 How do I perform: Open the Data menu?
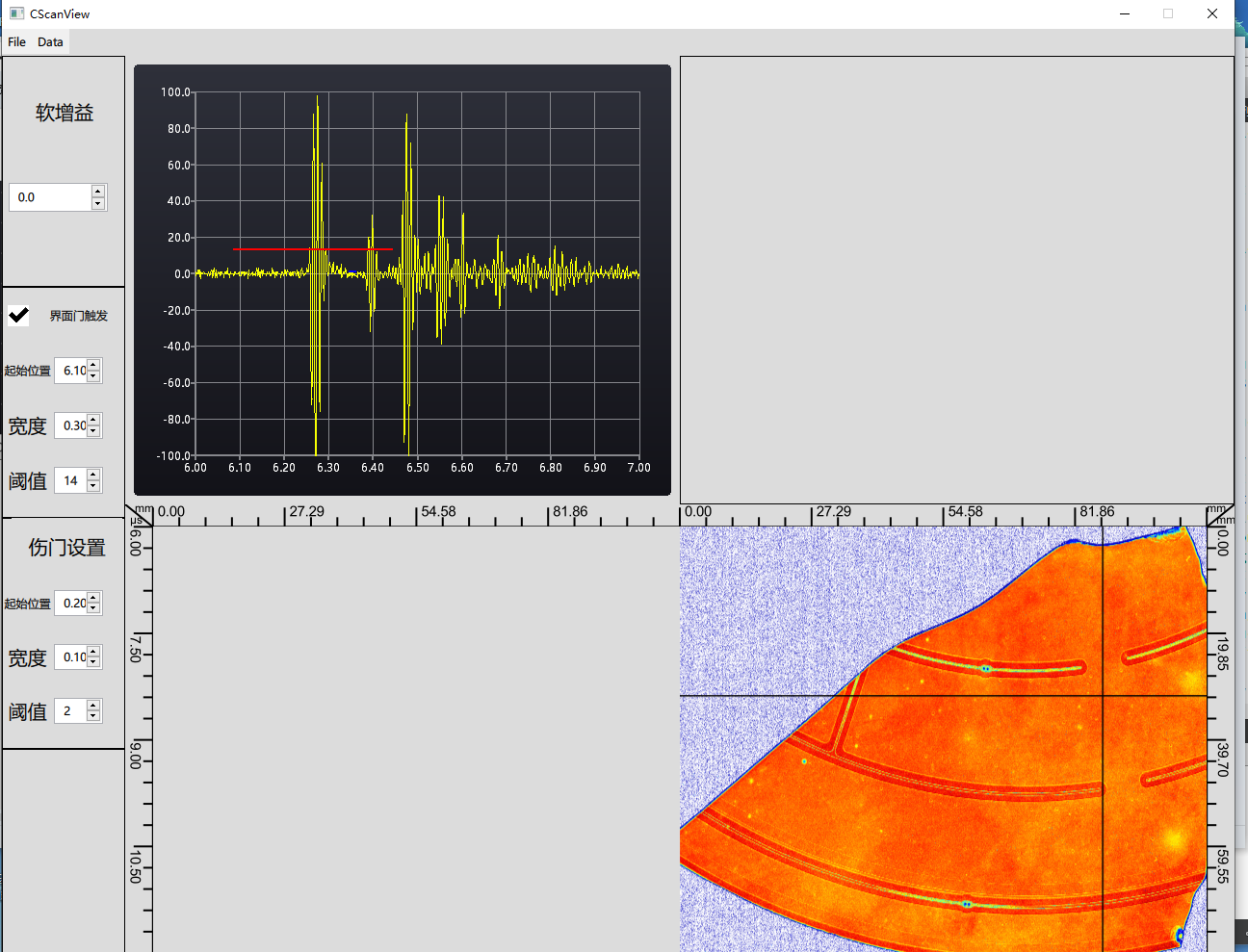[50, 41]
